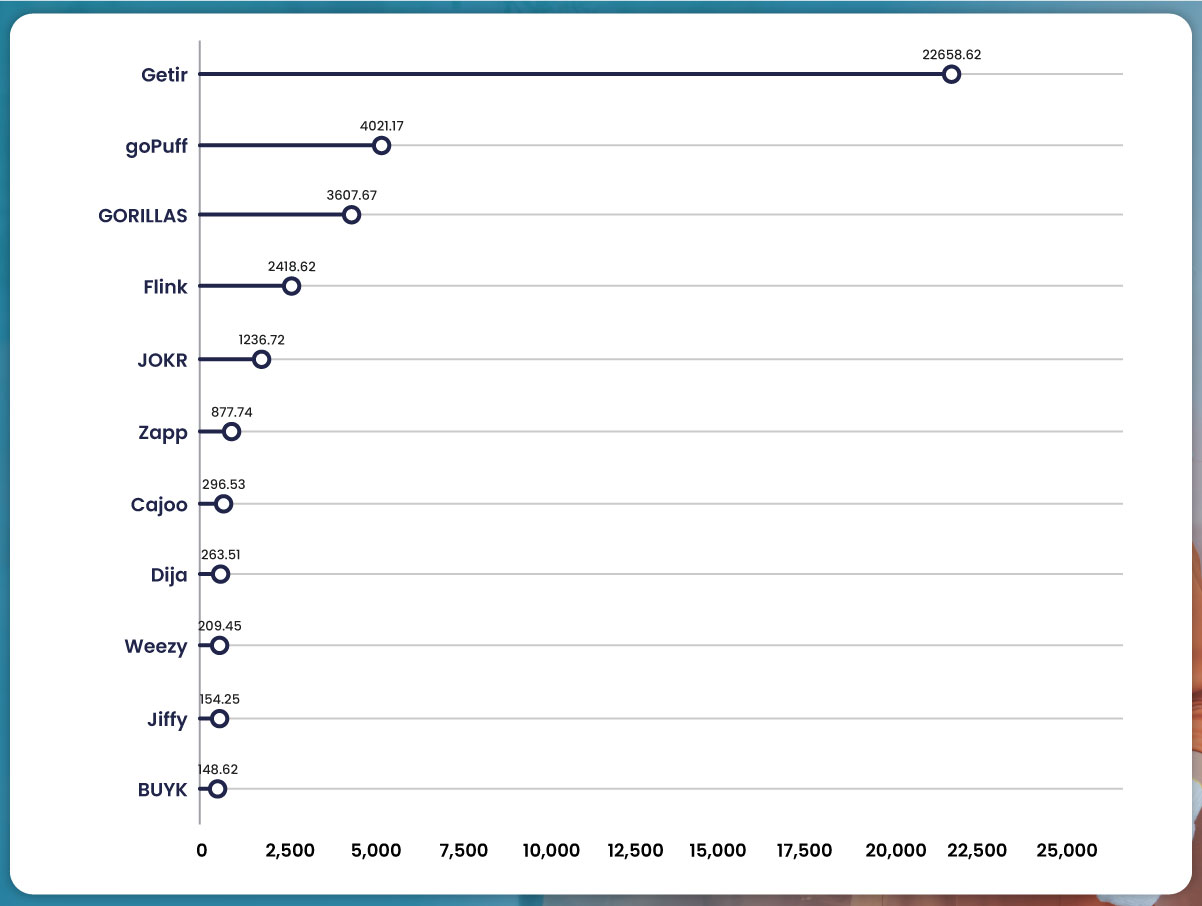Image resolution: width=1202 pixels, height=906 pixels.
Task: Click the value label 877.74
Action: 233,411
